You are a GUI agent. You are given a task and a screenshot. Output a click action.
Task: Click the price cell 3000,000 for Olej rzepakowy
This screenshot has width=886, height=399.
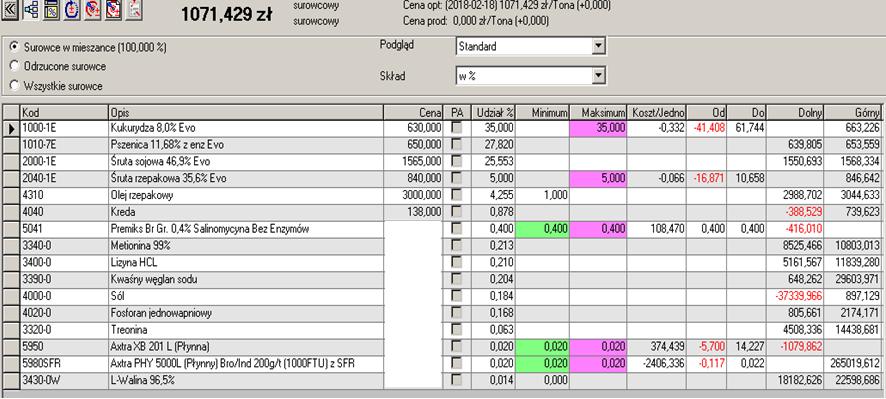click(x=414, y=195)
